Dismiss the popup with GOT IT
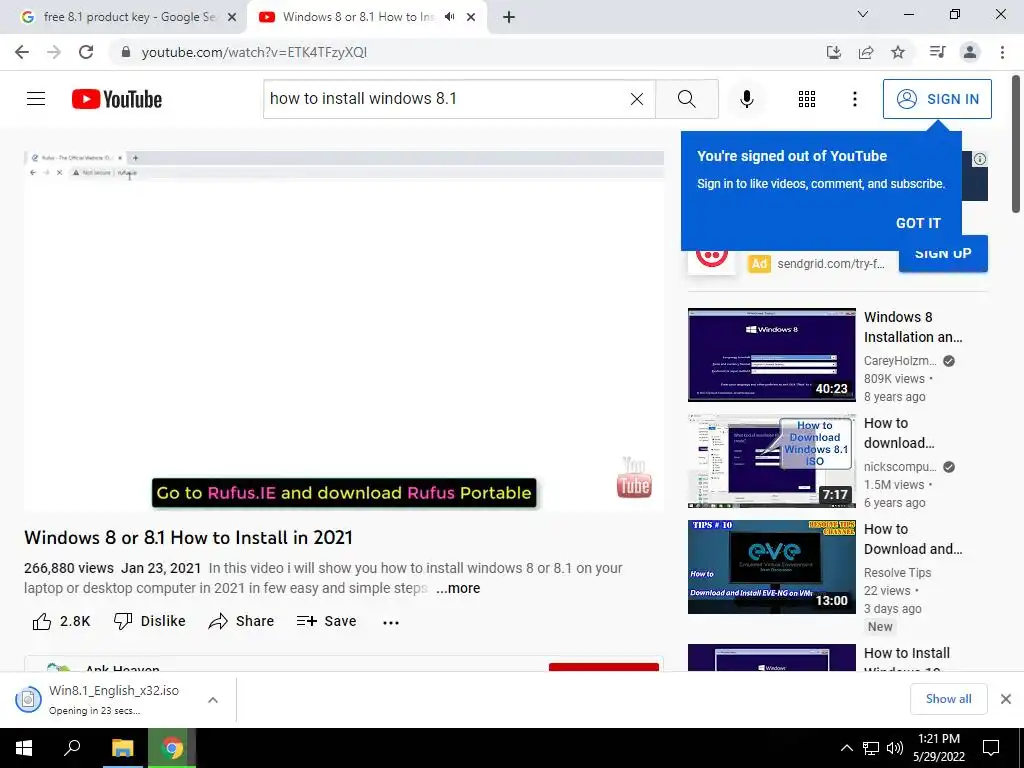 click(x=918, y=223)
